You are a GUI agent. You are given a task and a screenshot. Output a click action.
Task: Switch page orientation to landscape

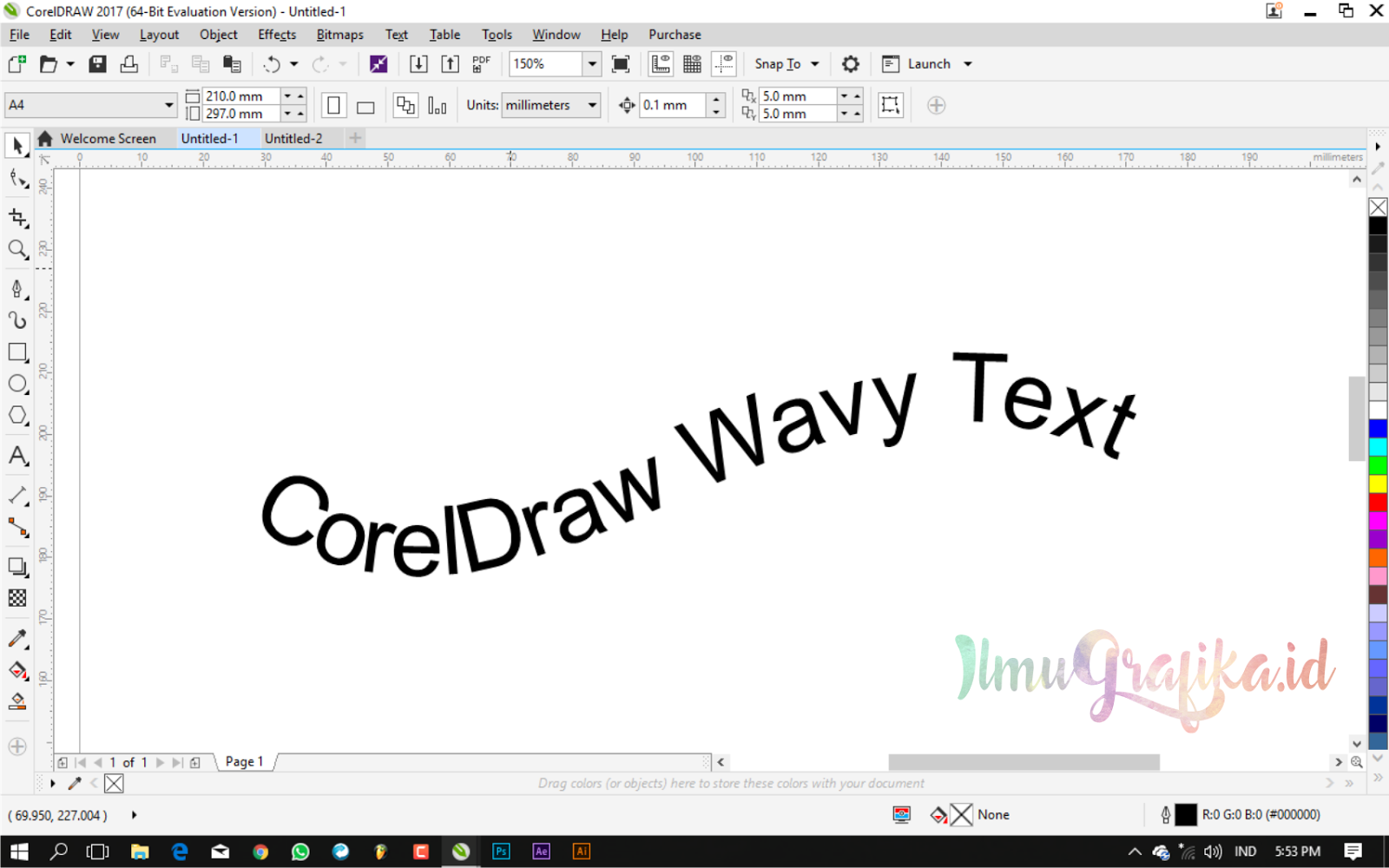(x=365, y=105)
